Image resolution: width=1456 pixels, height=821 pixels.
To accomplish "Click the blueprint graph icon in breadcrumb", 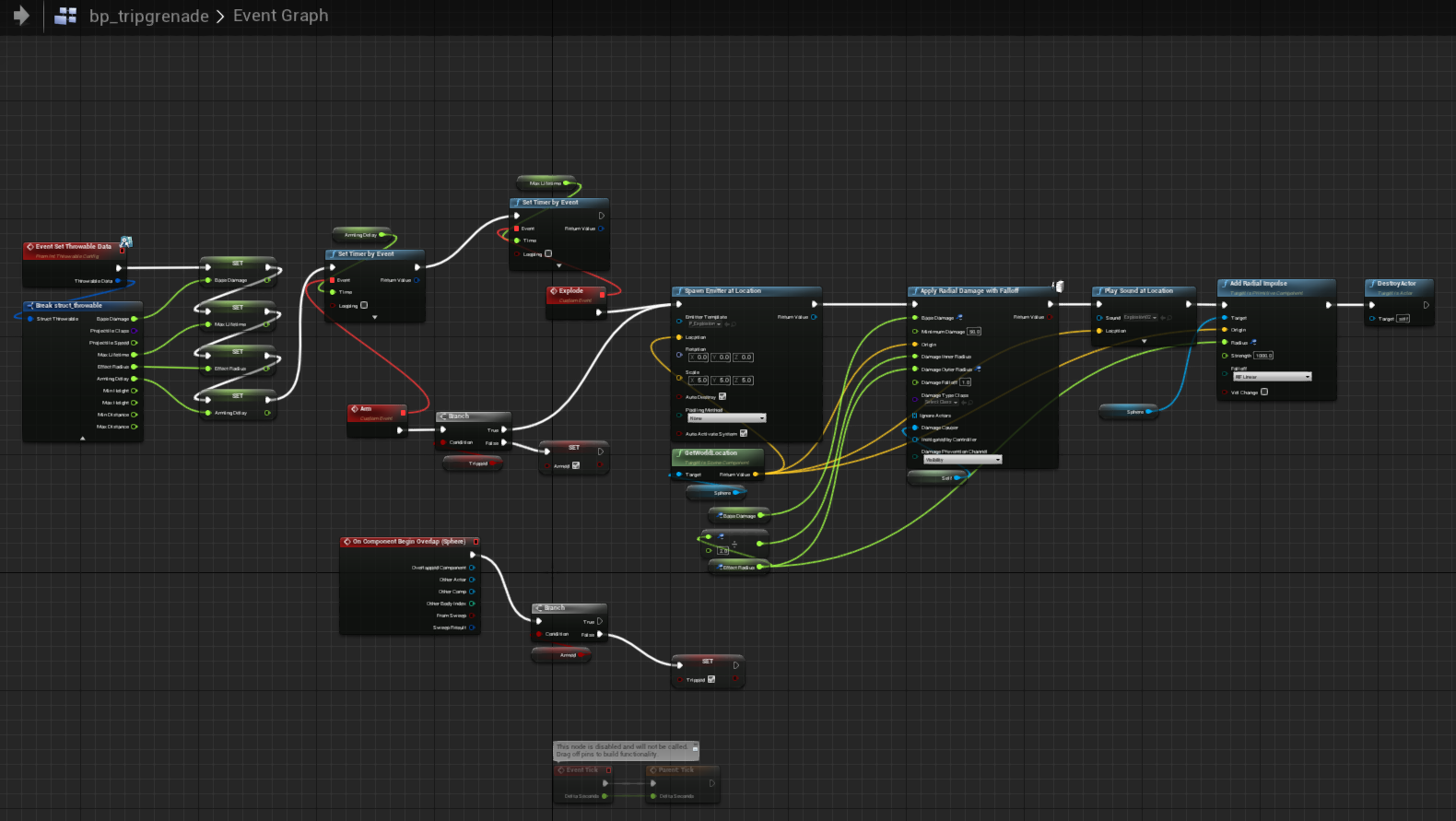I will [65, 16].
